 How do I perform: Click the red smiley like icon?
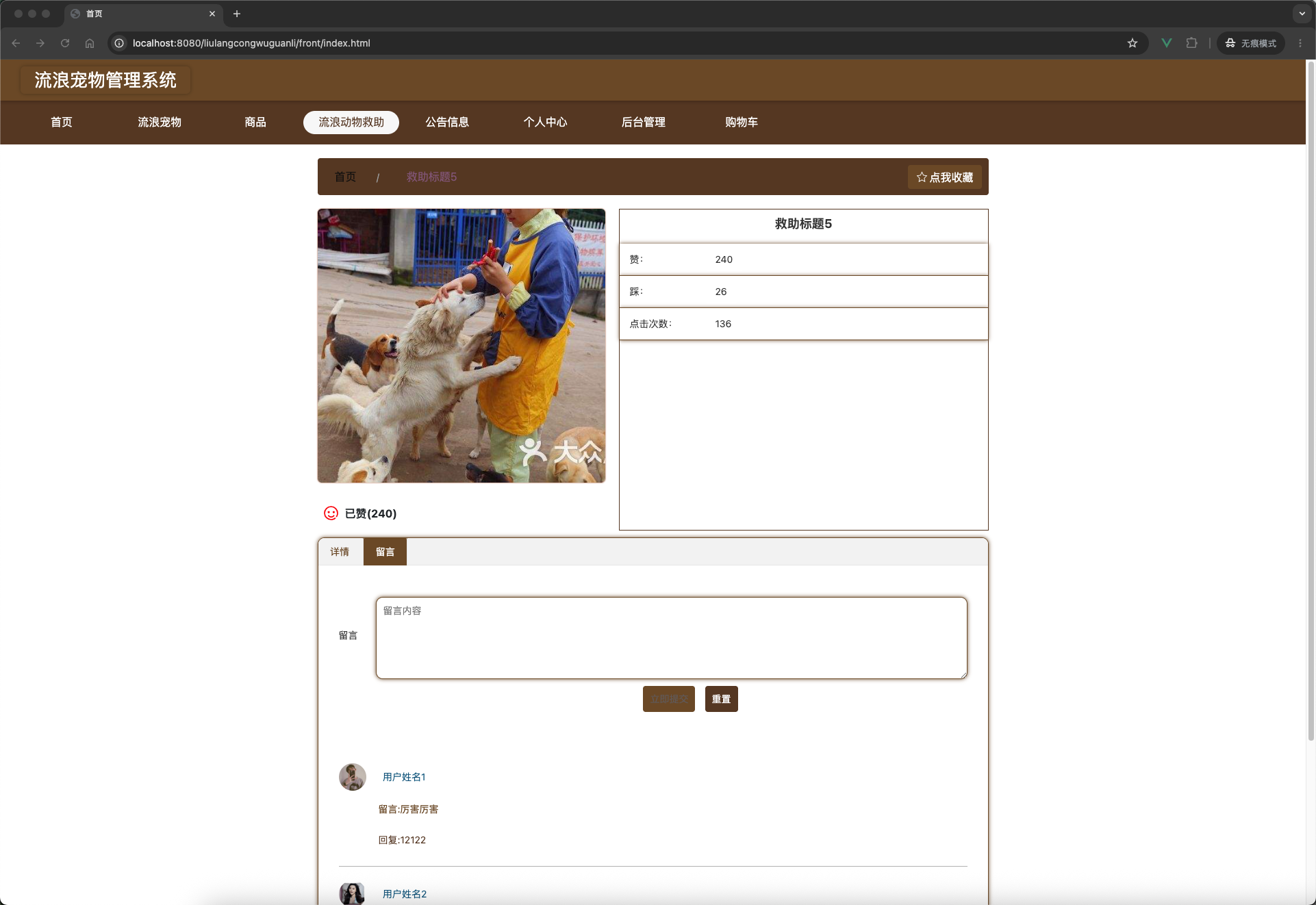331,513
